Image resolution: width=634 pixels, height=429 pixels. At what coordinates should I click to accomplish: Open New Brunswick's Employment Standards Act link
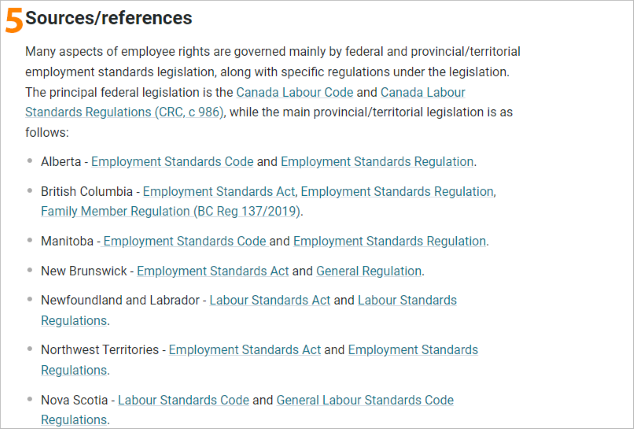click(213, 271)
